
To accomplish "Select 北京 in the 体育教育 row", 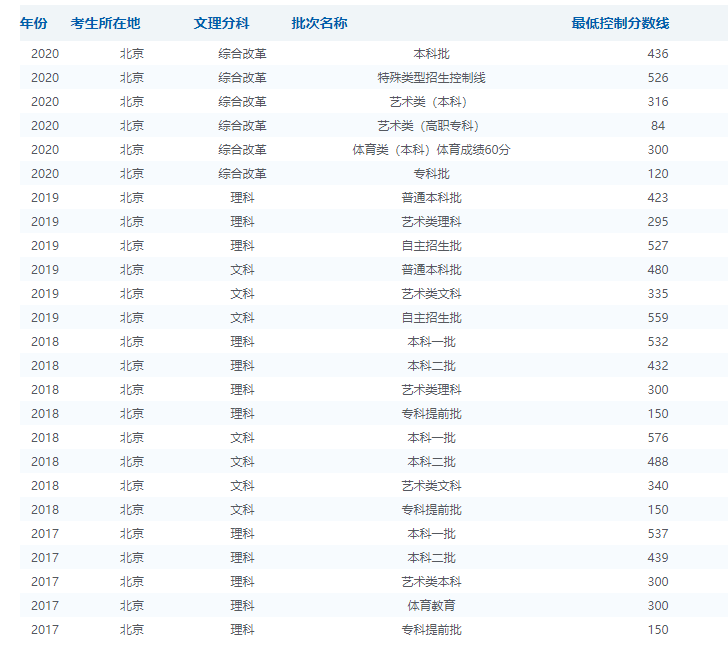I will point(132,606).
